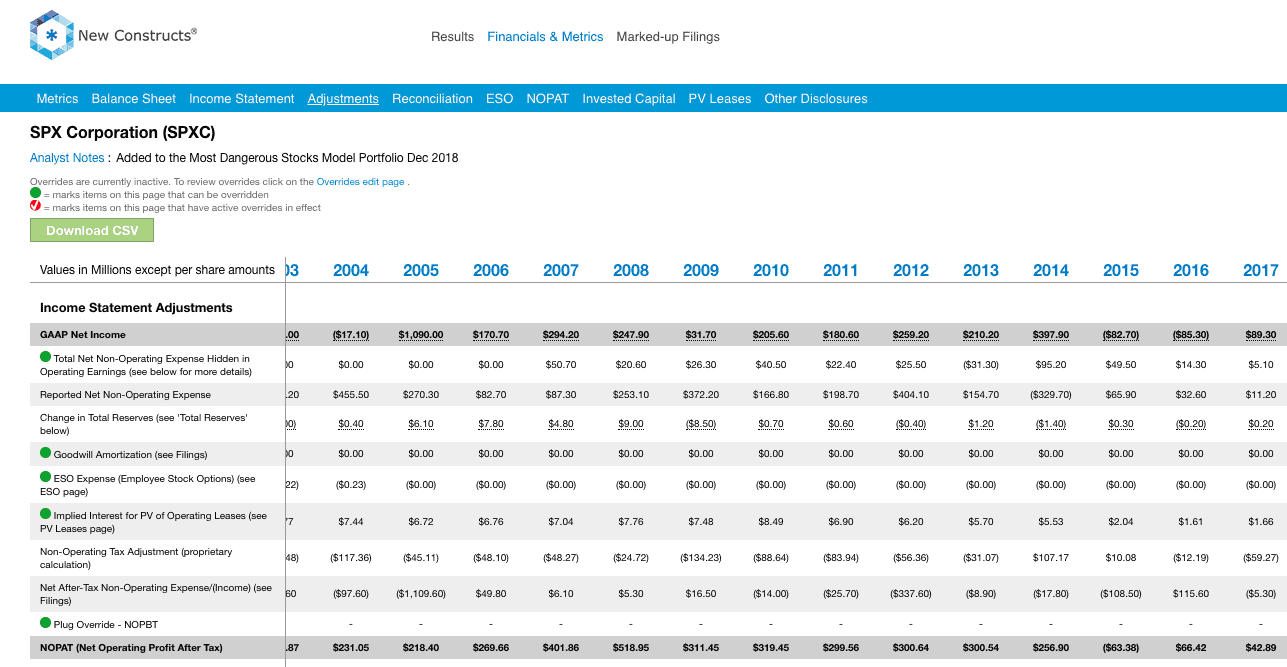Click the Analyst Notes link
The height and width of the screenshot is (667, 1287).
point(67,157)
